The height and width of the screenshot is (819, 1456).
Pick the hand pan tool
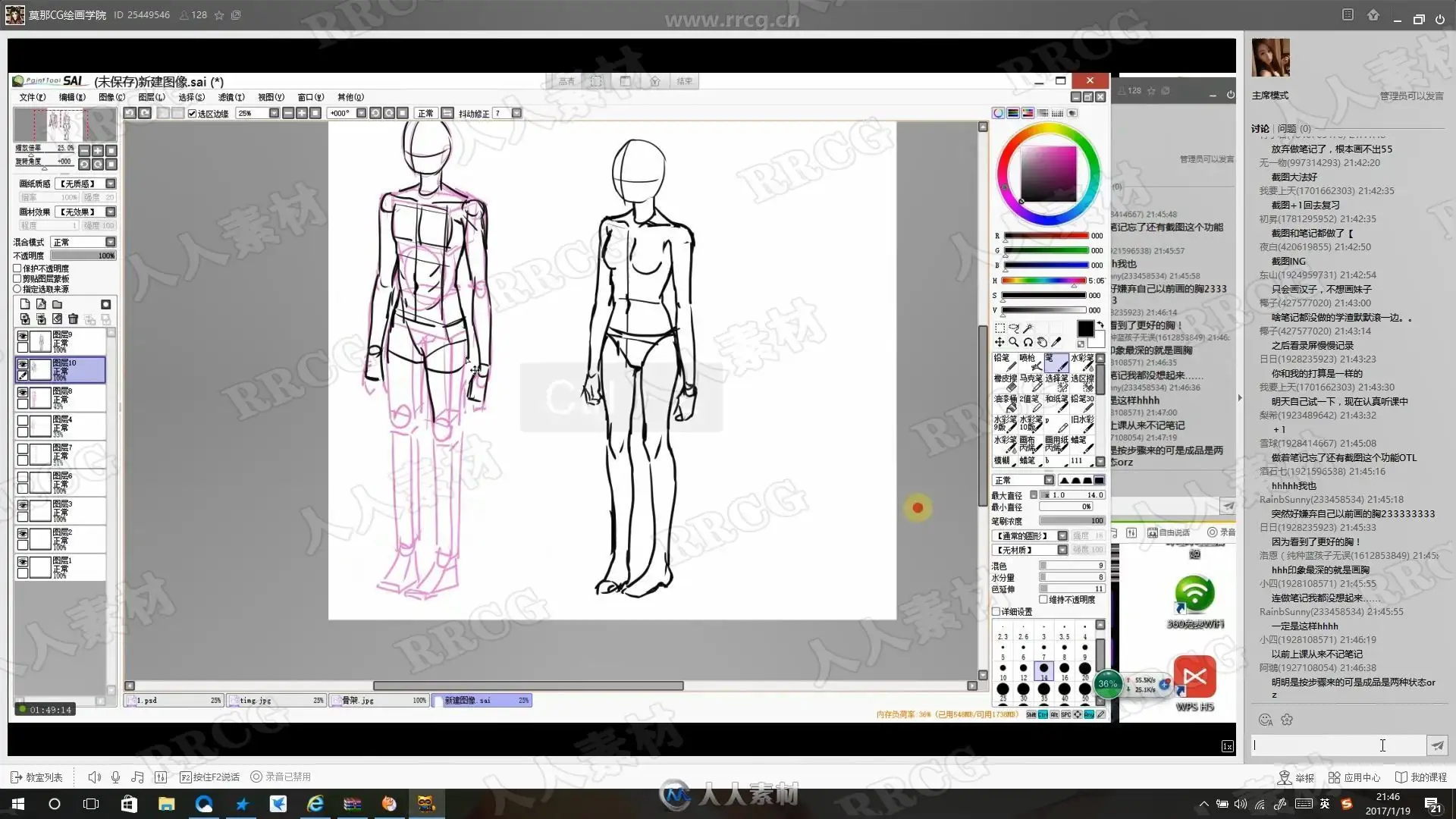coord(1042,342)
